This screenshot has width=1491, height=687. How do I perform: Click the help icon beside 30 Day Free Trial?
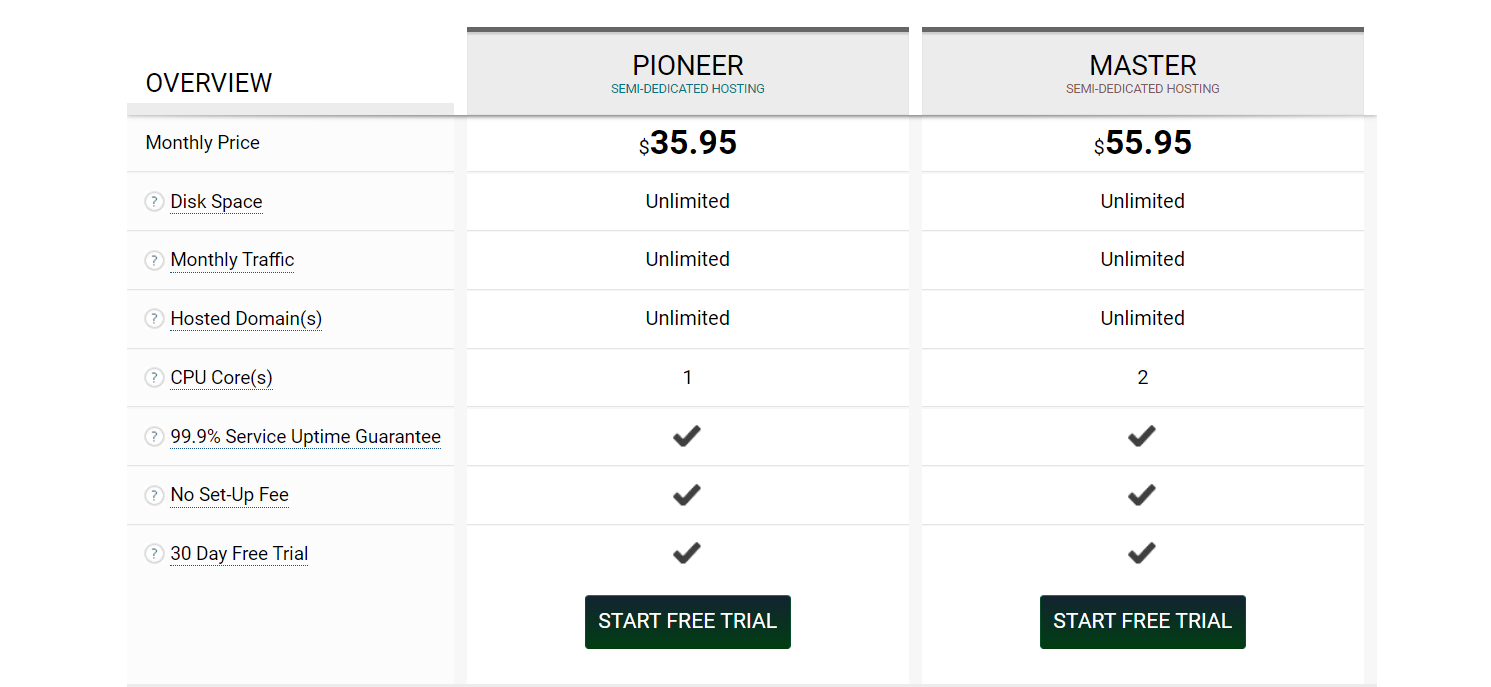pyautogui.click(x=154, y=554)
